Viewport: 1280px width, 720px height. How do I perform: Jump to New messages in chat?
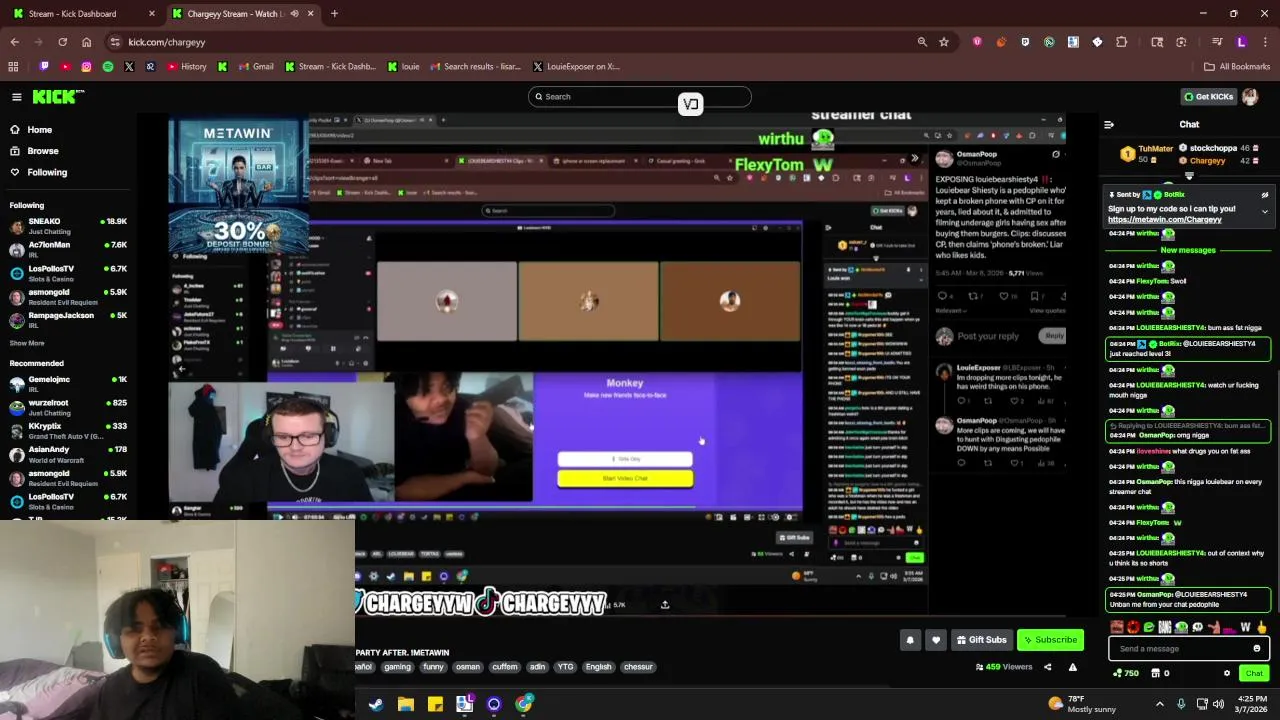pos(1188,250)
